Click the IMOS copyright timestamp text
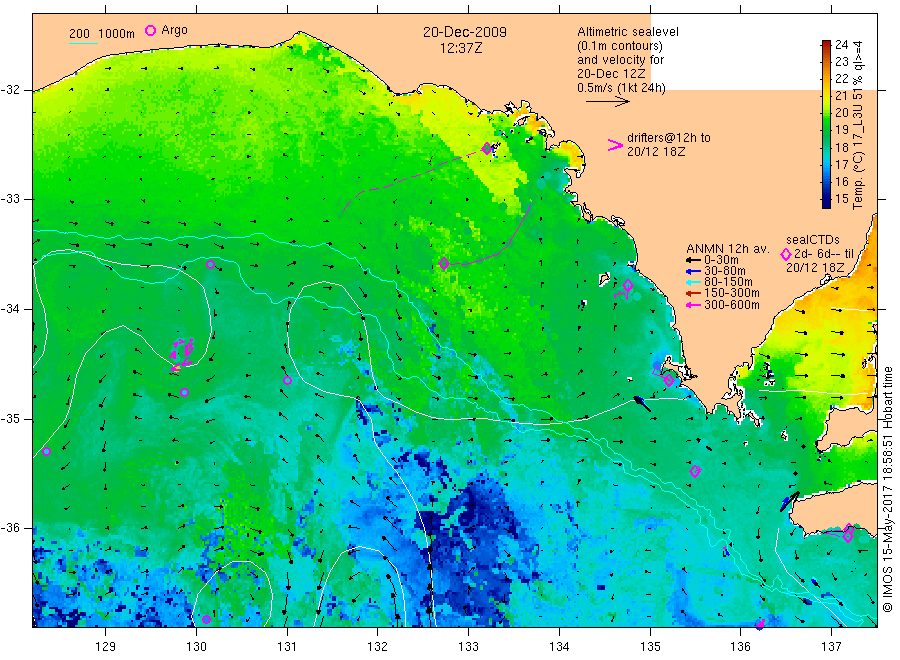Image resolution: width=900 pixels, height=660 pixels. coord(887,489)
